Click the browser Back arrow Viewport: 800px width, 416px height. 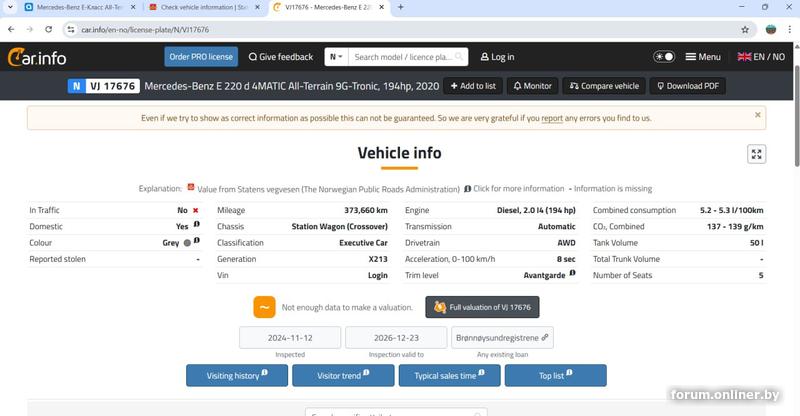tap(11, 30)
